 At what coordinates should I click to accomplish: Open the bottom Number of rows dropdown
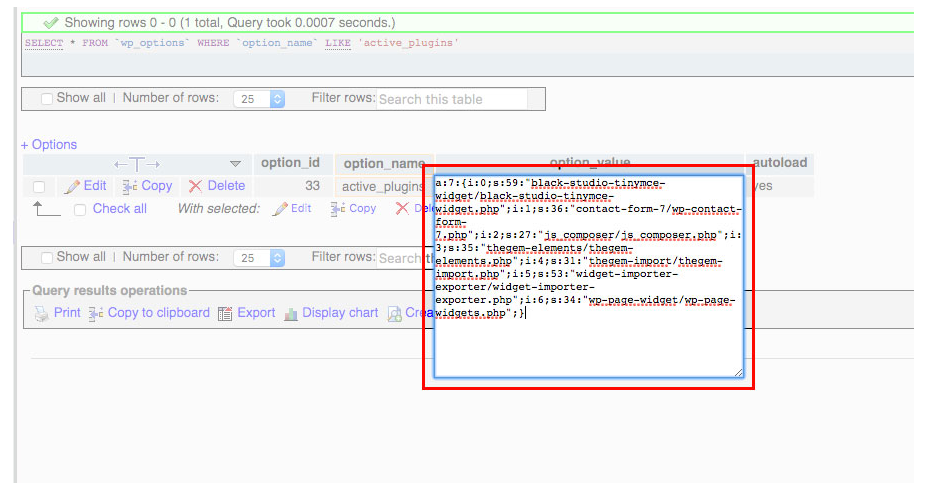pos(259,258)
